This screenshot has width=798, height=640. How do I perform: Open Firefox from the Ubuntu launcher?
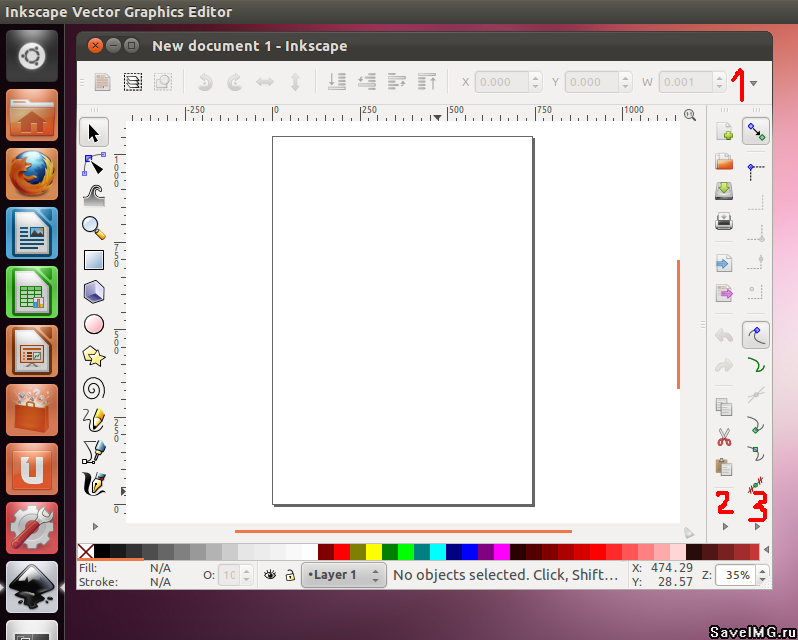(x=32, y=174)
